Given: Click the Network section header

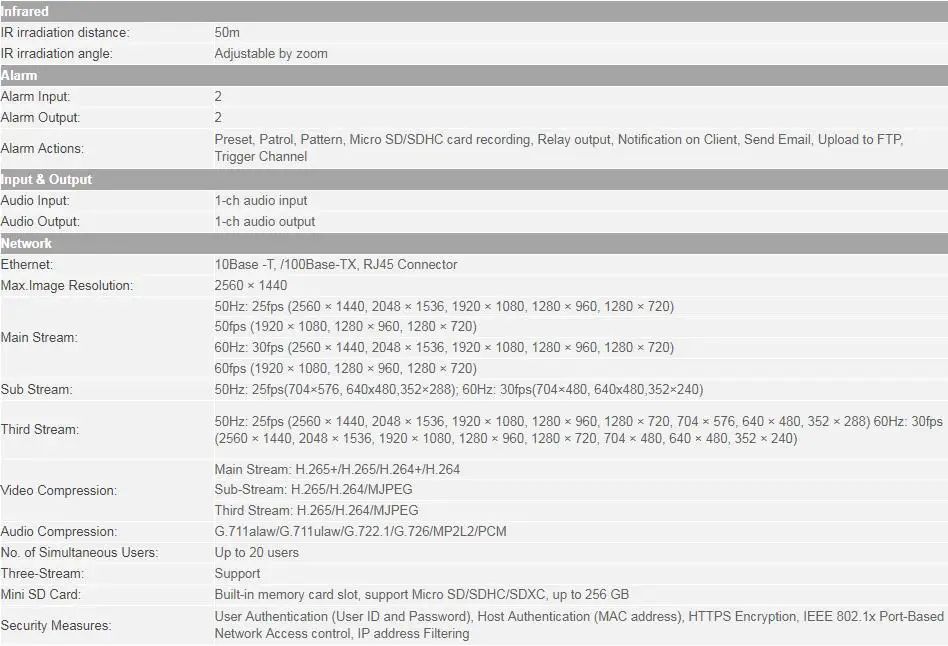Looking at the screenshot, I should (x=474, y=243).
